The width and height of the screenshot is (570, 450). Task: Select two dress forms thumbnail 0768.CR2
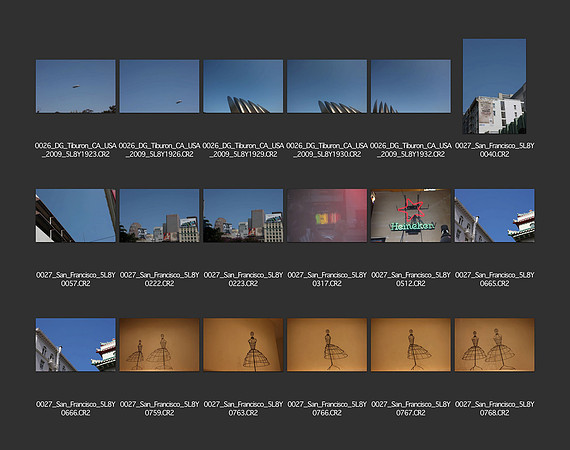coord(494,345)
